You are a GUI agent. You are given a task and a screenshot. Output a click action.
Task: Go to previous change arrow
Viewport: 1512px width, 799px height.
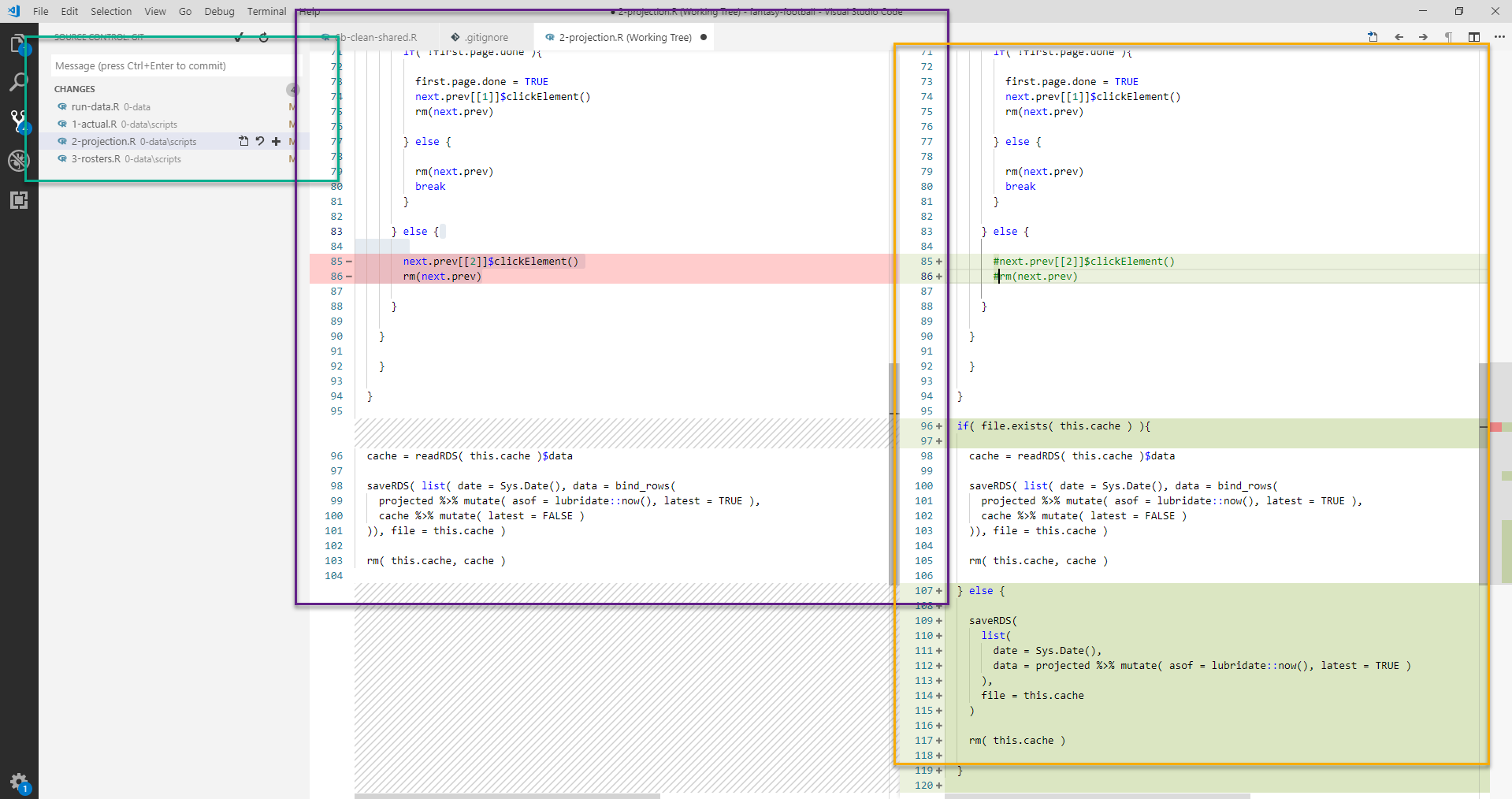[1399, 37]
